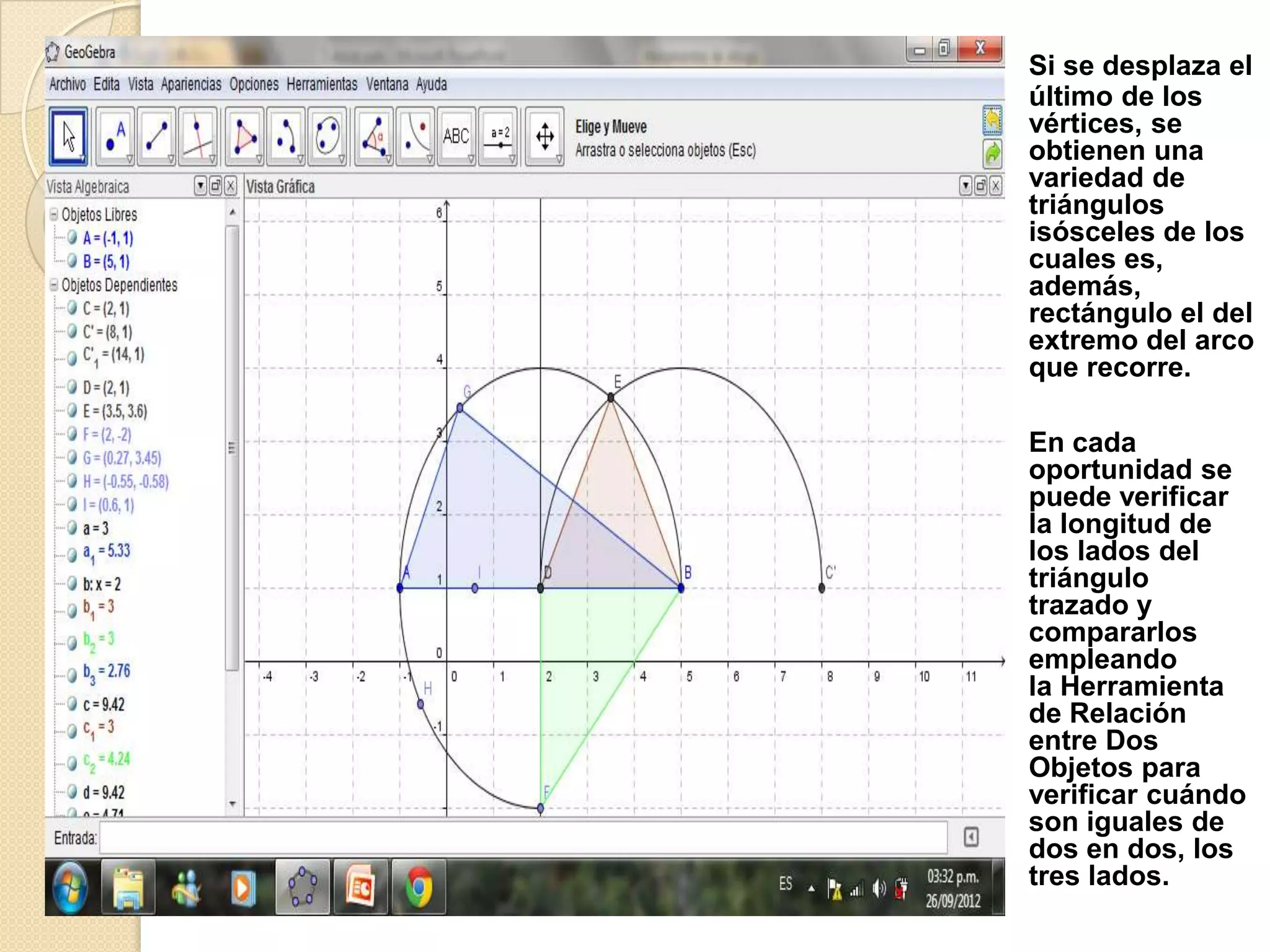Screen dimensions: 1270x952
Task: Click the Entrada input field
Action: [x=522, y=838]
